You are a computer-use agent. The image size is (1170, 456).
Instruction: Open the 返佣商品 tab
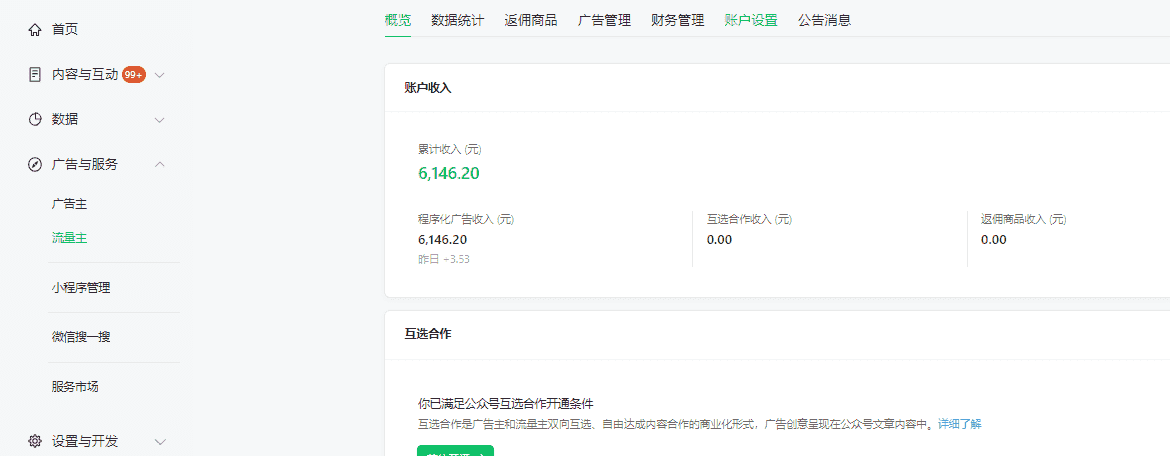click(x=531, y=20)
